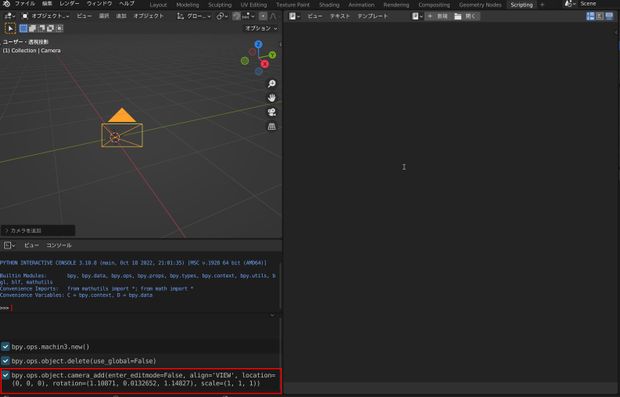This screenshot has width=620, height=397.
Task: Click the blue Z axis gizmo
Action: 259,44
